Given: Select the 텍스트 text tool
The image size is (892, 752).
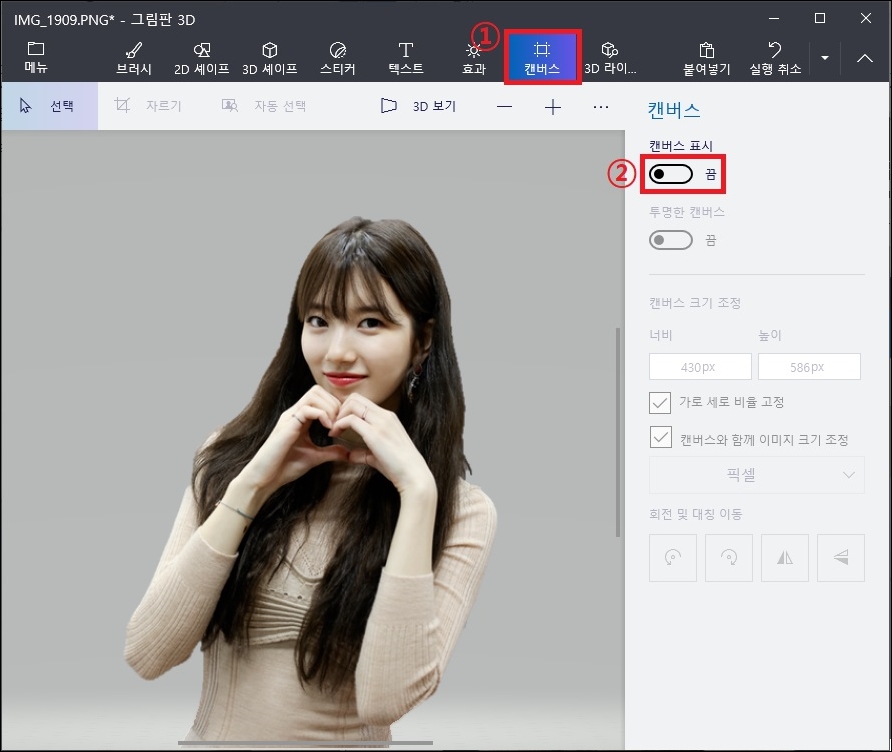Looking at the screenshot, I should click(406, 57).
